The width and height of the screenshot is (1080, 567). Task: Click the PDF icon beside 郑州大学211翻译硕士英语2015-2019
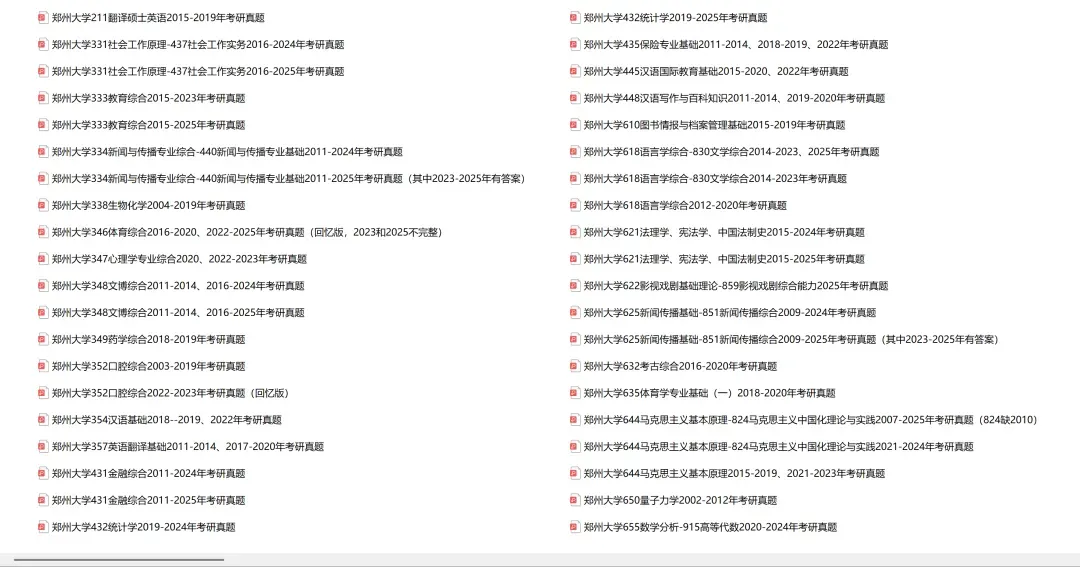43,18
